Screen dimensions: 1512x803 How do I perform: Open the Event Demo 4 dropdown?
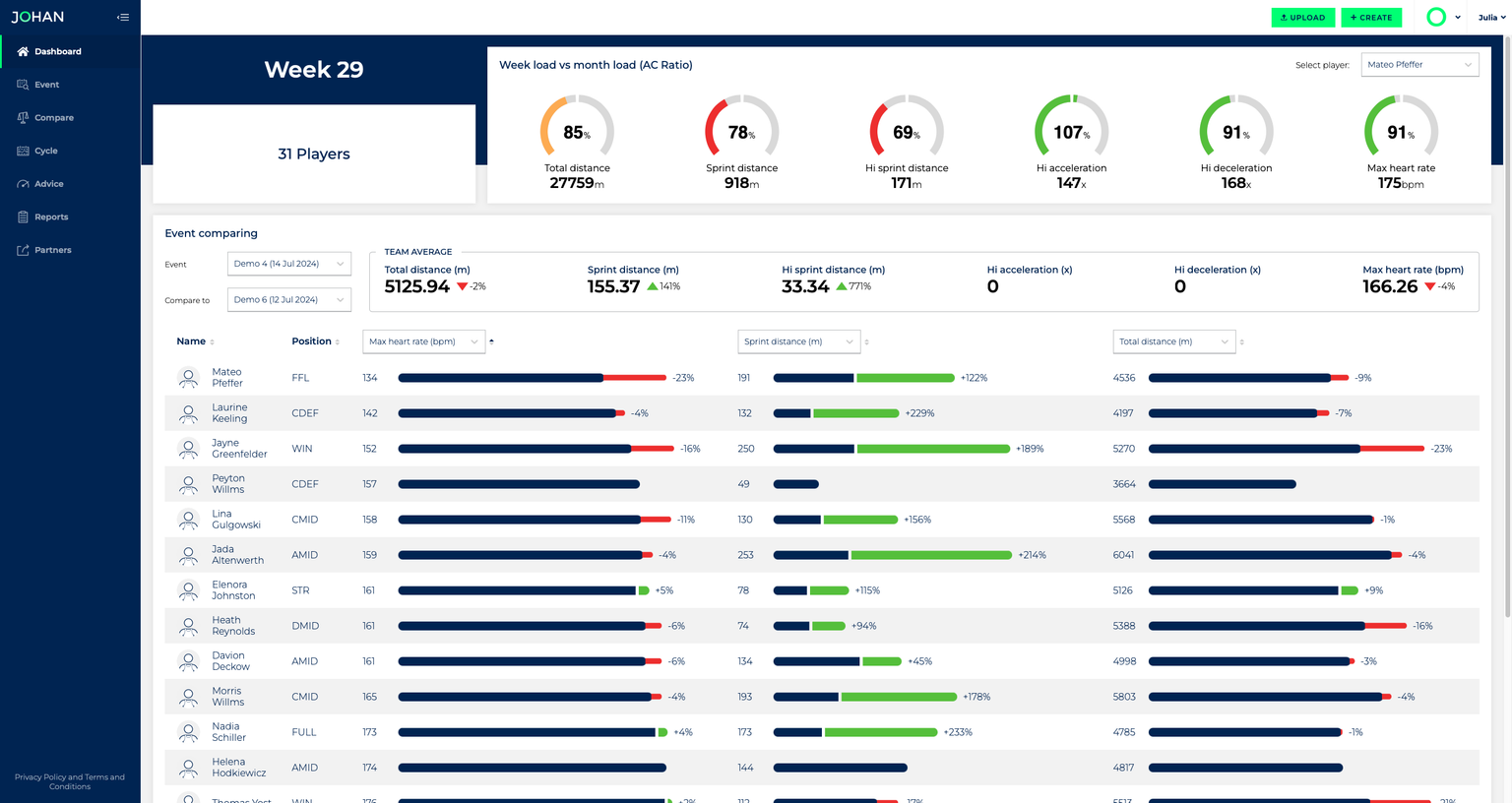click(288, 264)
